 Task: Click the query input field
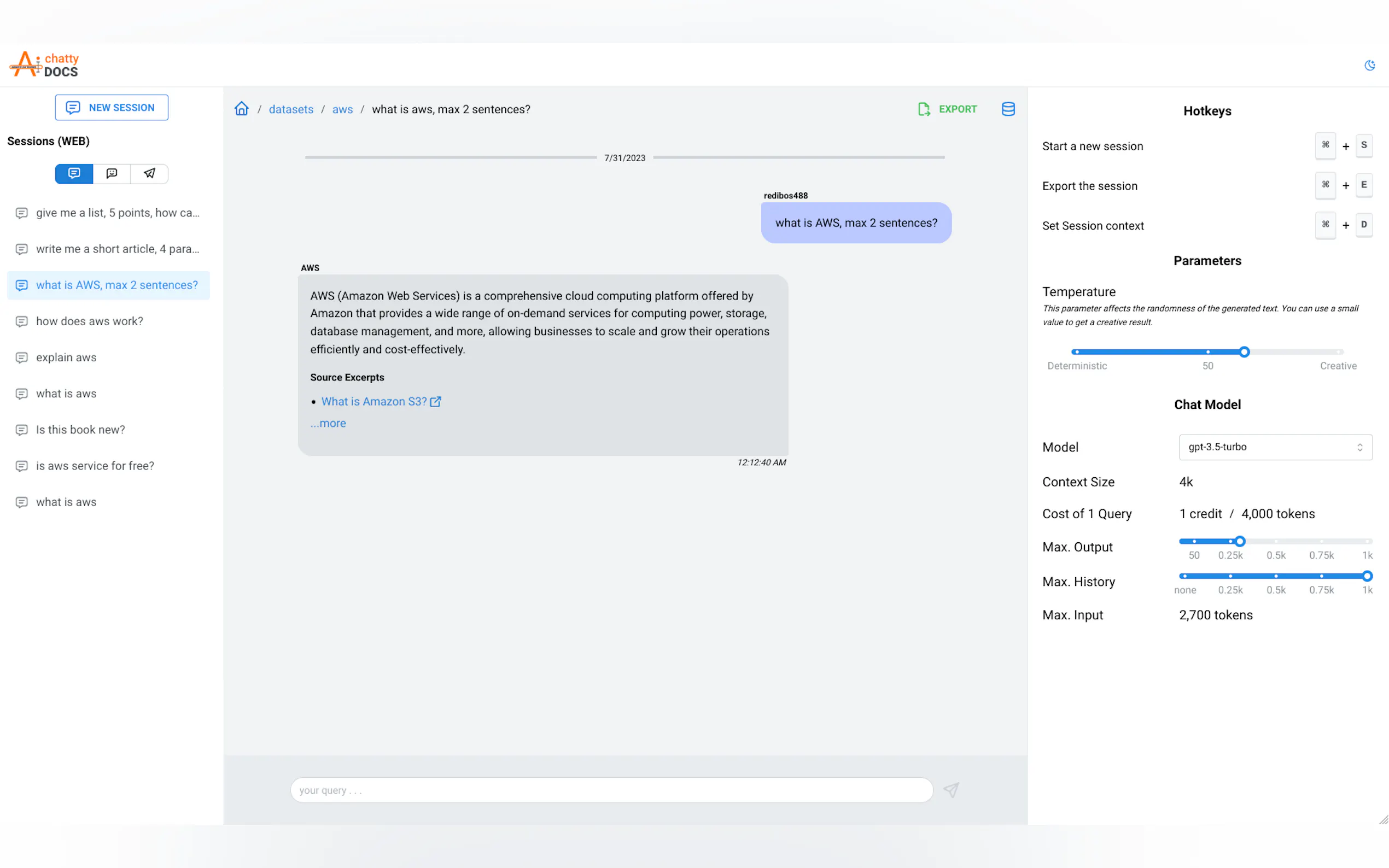(x=611, y=789)
